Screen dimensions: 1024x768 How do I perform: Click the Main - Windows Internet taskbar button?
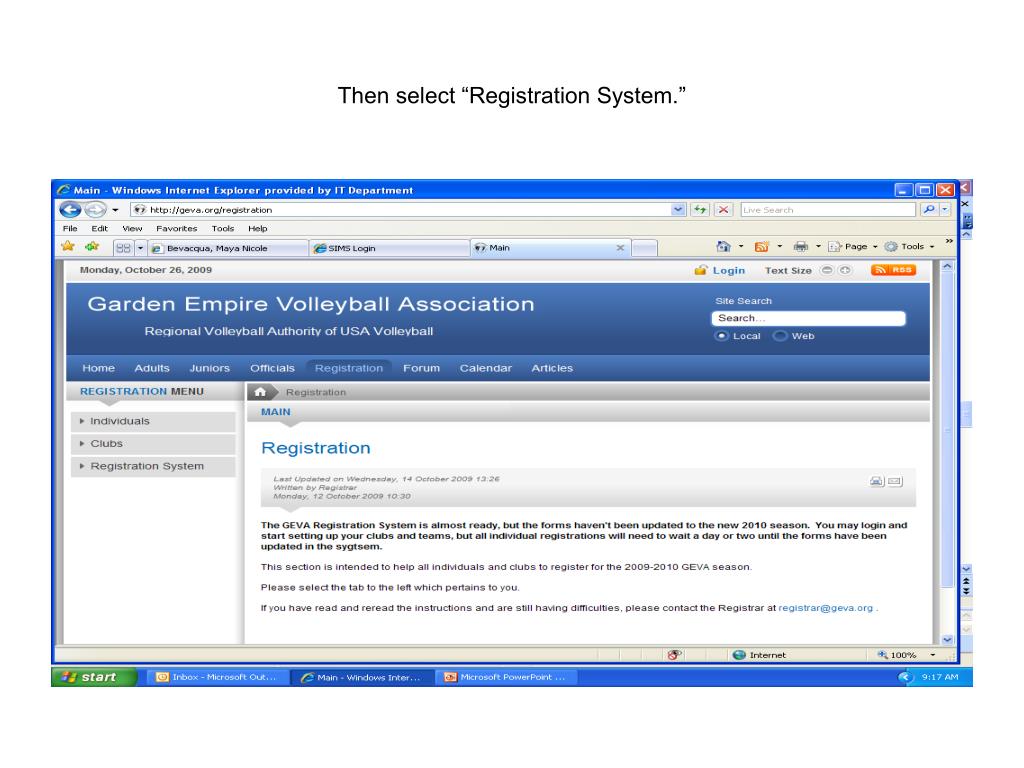(361, 677)
